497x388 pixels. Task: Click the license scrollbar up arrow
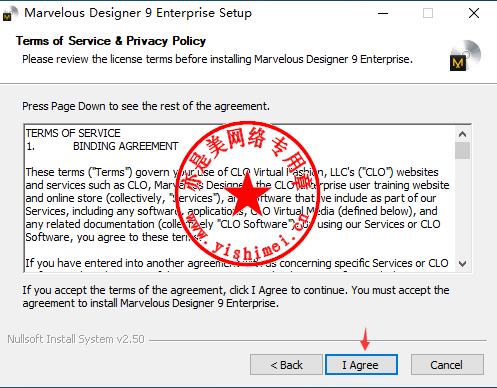[462, 134]
